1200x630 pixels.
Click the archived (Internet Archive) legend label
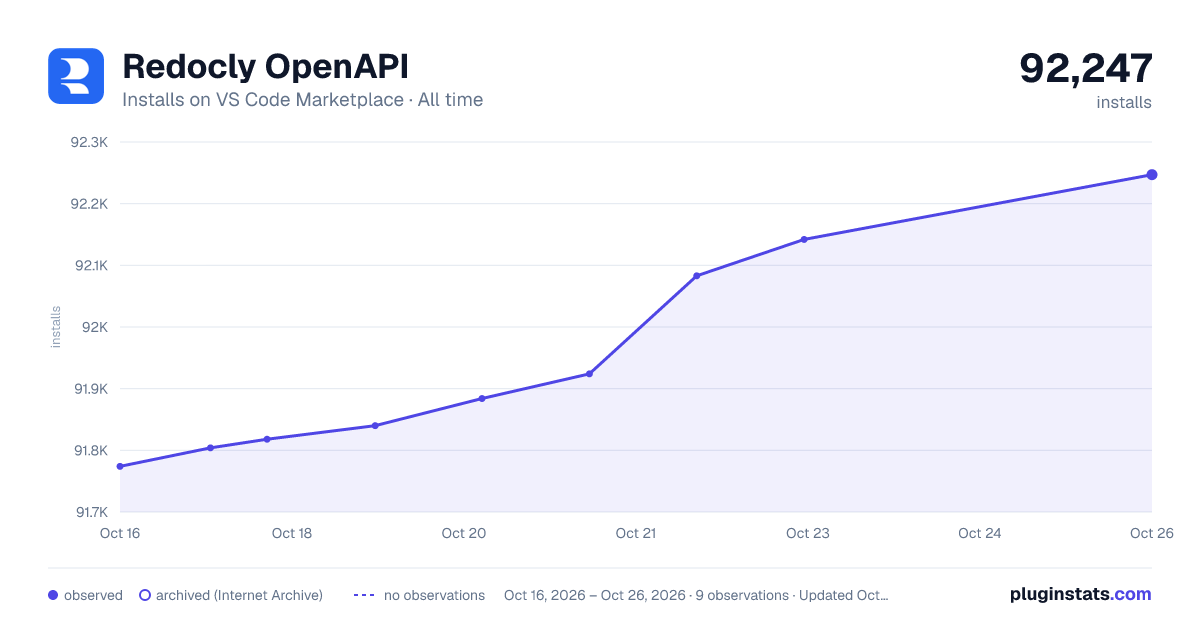coord(240,595)
